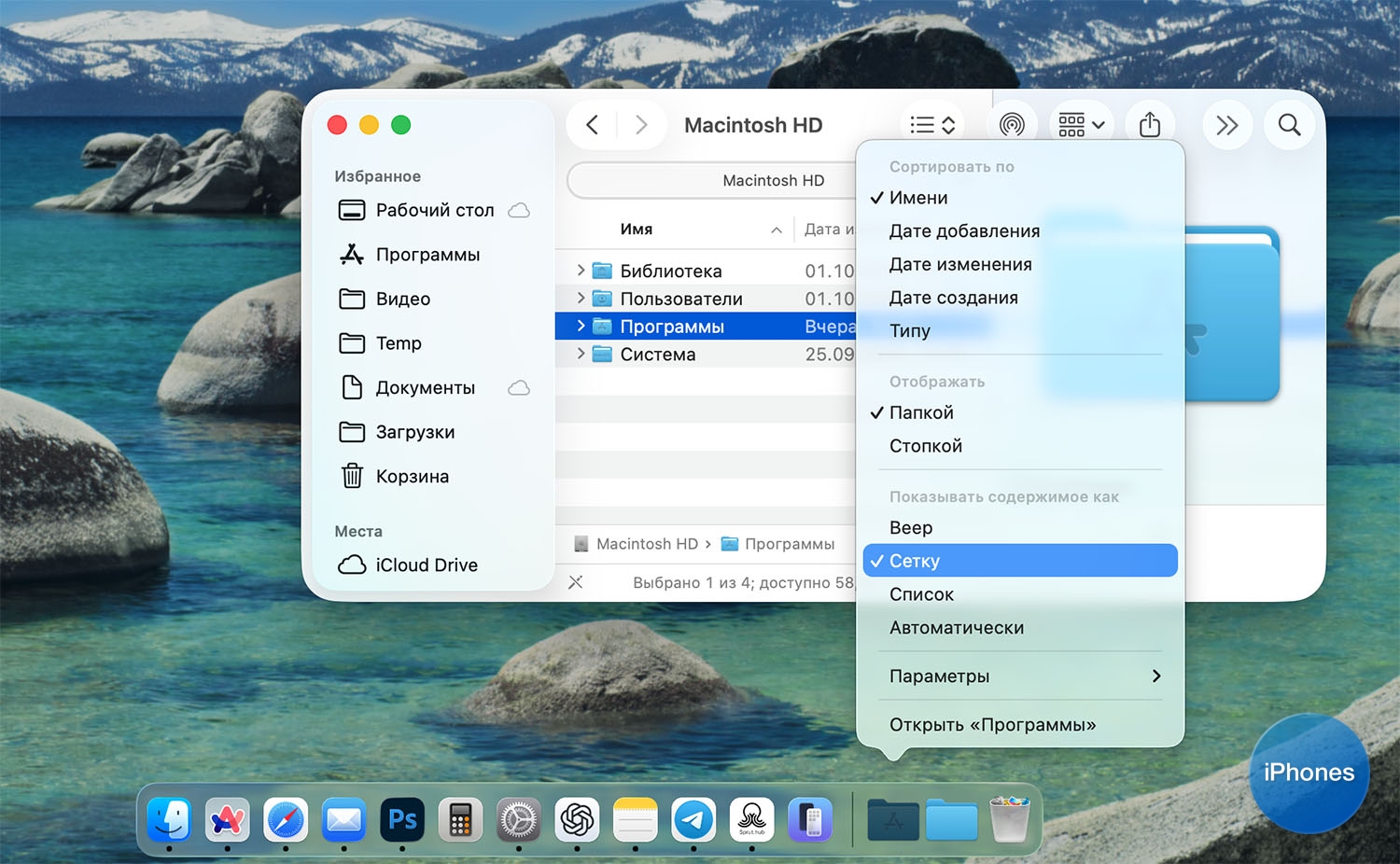
Task: Click the AirDrop icon in Finder toolbar
Action: pos(1012,124)
